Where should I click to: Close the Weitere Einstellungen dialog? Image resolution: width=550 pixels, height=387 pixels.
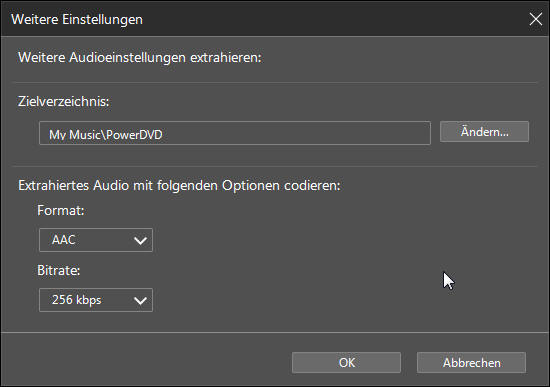(536, 19)
